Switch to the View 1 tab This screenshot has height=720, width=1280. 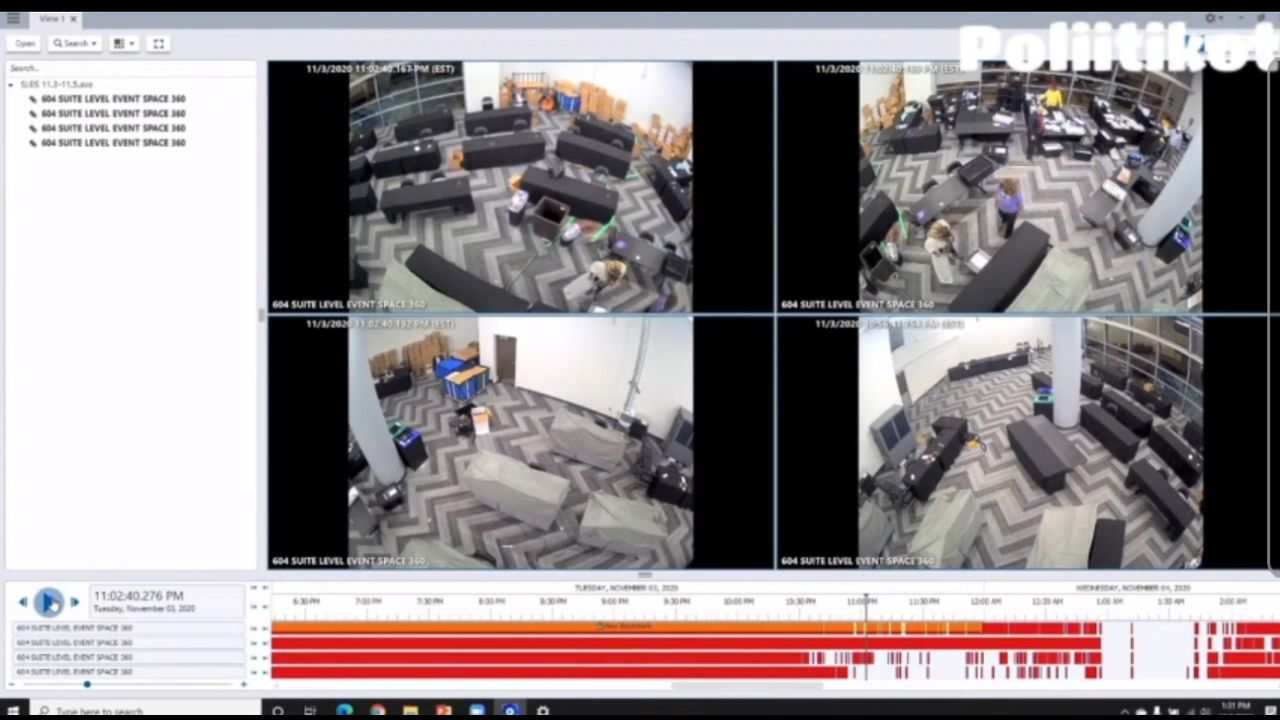(x=51, y=19)
